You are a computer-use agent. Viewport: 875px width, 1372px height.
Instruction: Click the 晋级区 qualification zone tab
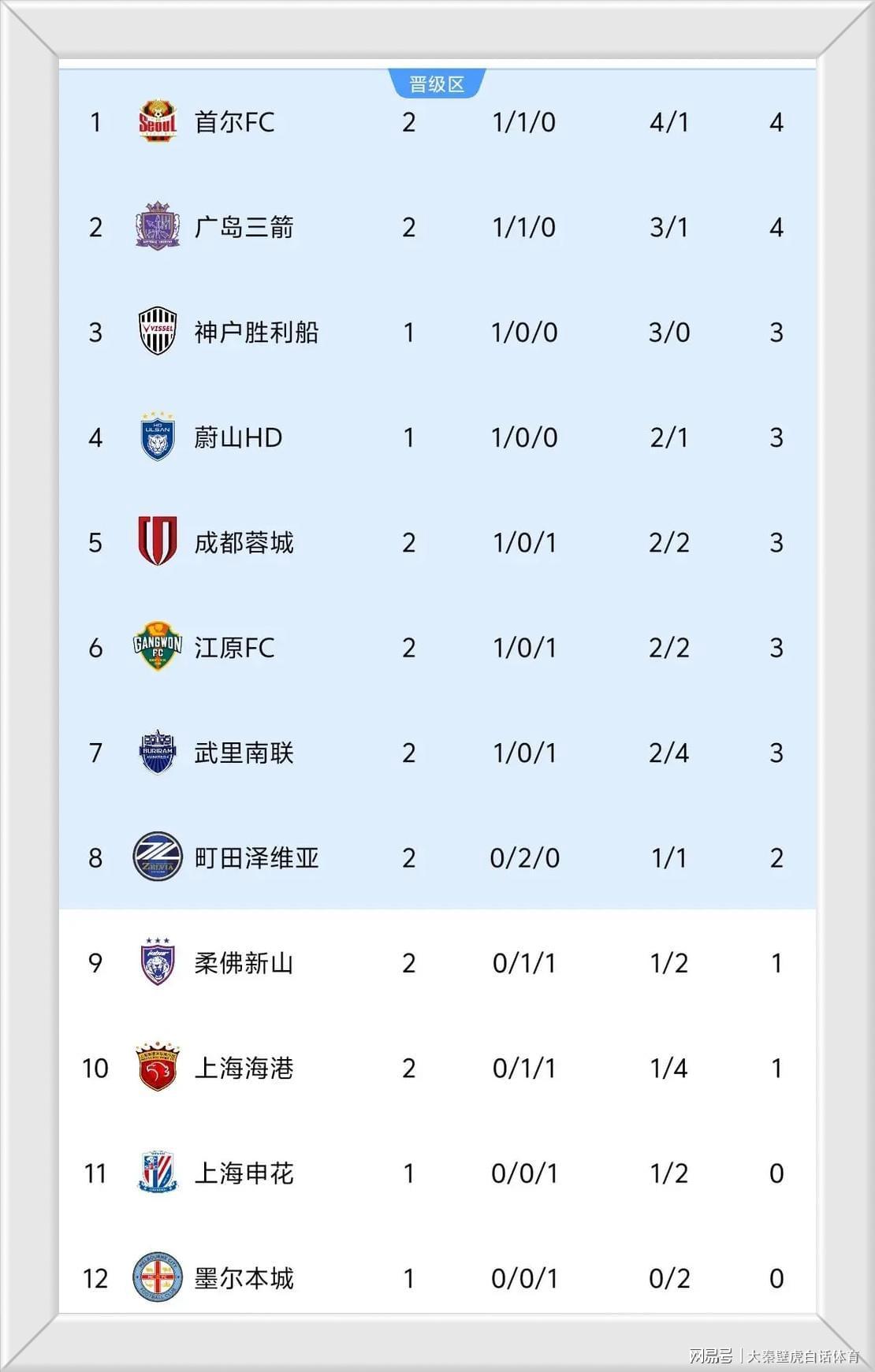437,84
